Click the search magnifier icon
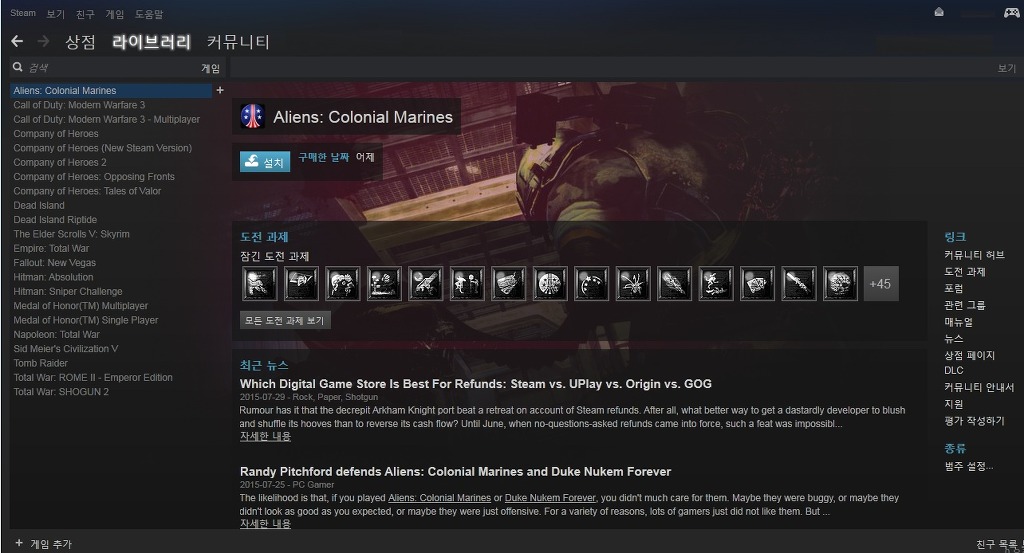Viewport: 1024px width, 553px height. [x=18, y=67]
